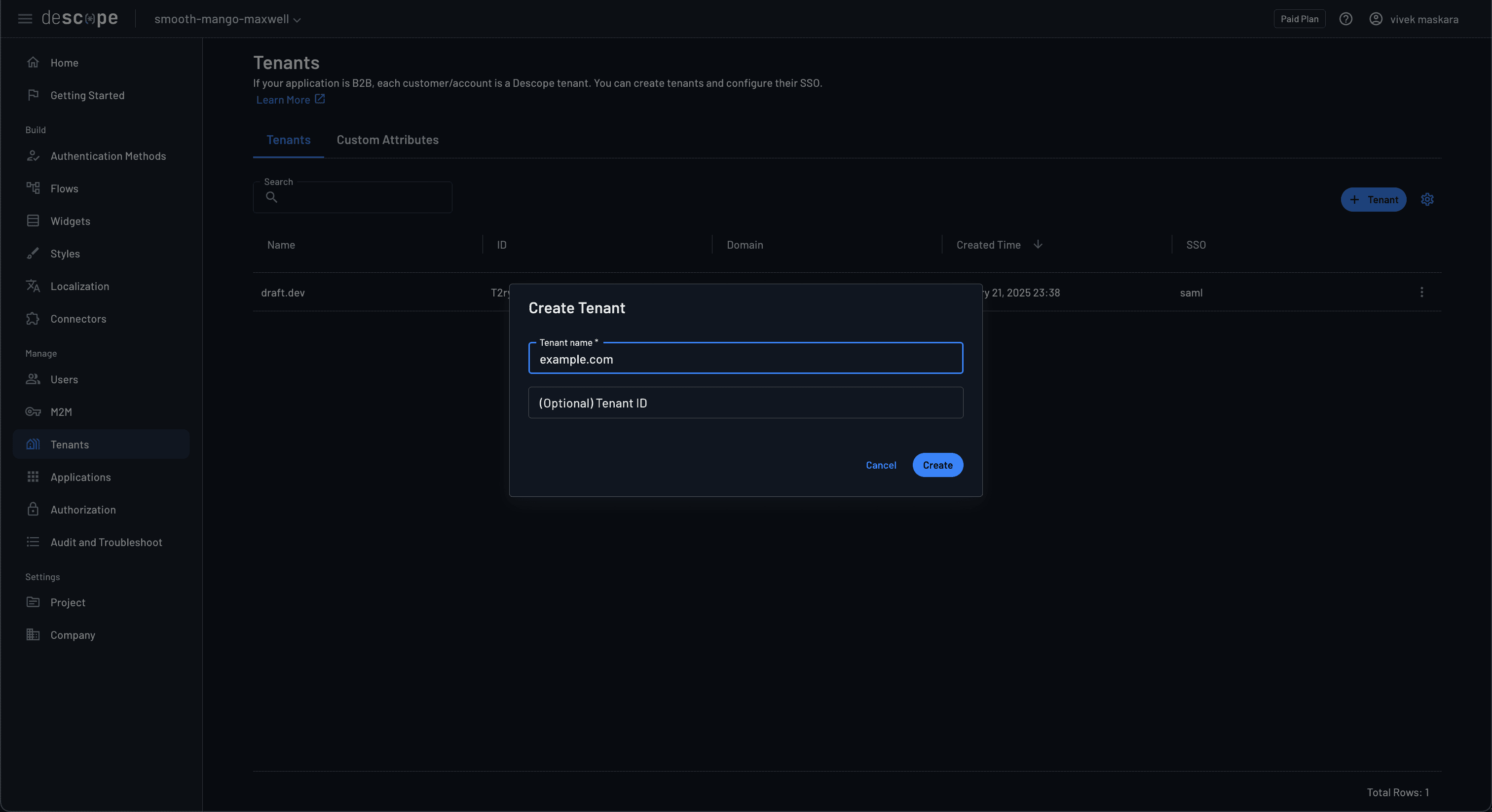The width and height of the screenshot is (1492, 812).
Task: Sort by Created Time arrow
Action: point(1038,244)
